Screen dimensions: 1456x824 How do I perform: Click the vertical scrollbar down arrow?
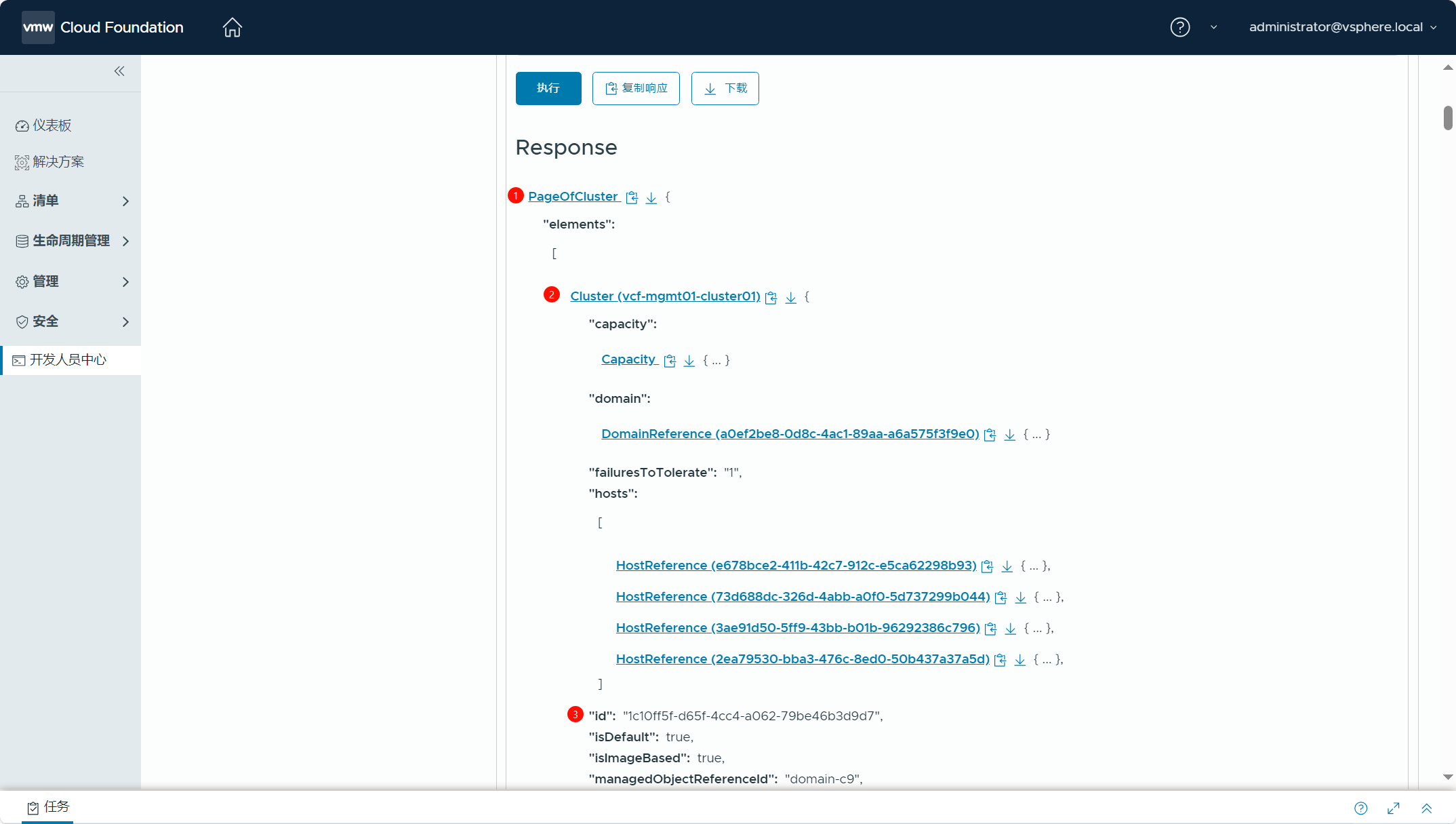point(1448,777)
